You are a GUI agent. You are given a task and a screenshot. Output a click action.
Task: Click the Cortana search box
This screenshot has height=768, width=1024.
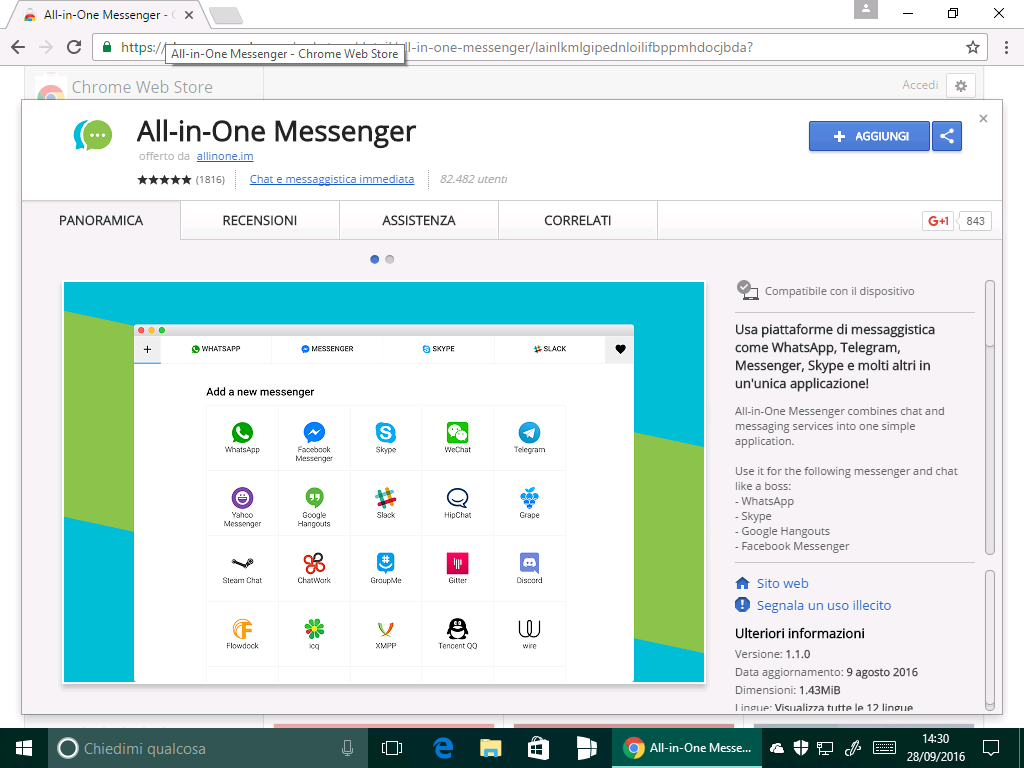pyautogui.click(x=208, y=748)
